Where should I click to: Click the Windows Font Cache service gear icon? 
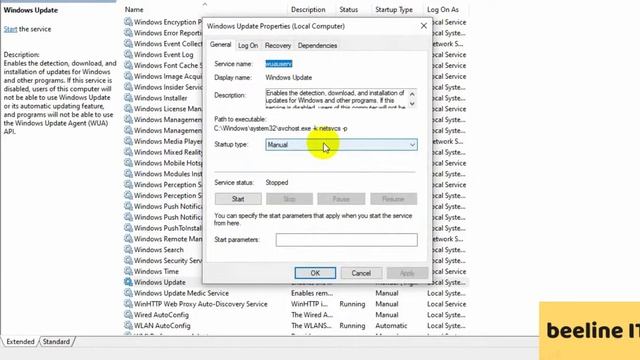(x=128, y=65)
